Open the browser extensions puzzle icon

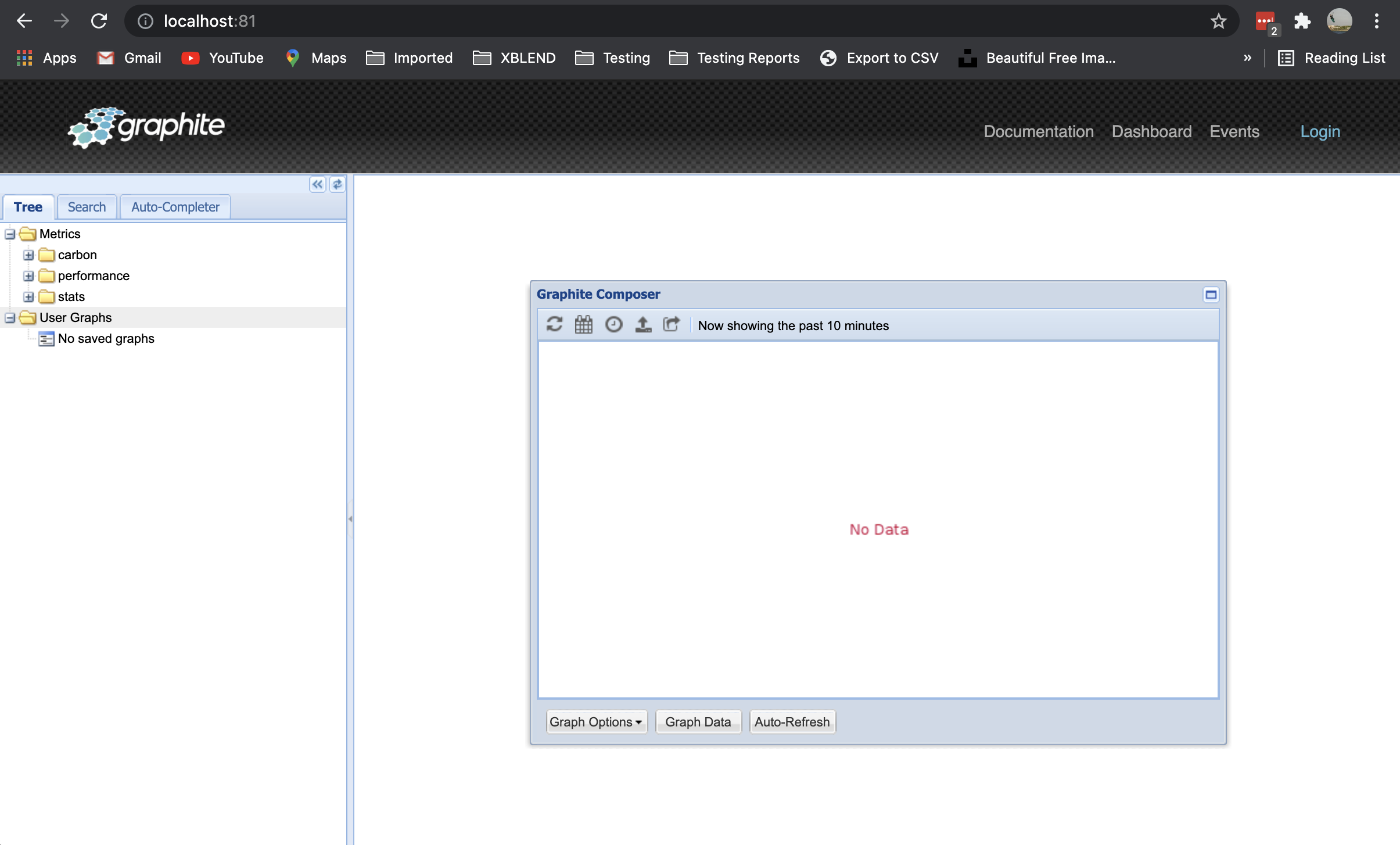(x=1302, y=22)
